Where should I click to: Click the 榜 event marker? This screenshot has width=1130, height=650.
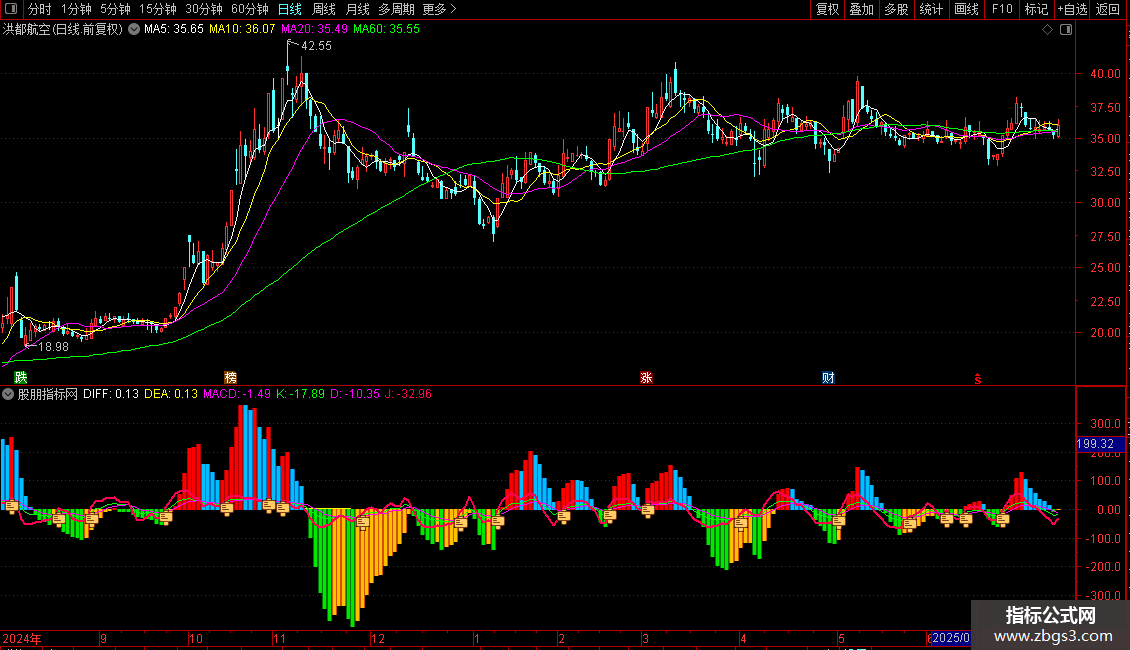point(230,378)
